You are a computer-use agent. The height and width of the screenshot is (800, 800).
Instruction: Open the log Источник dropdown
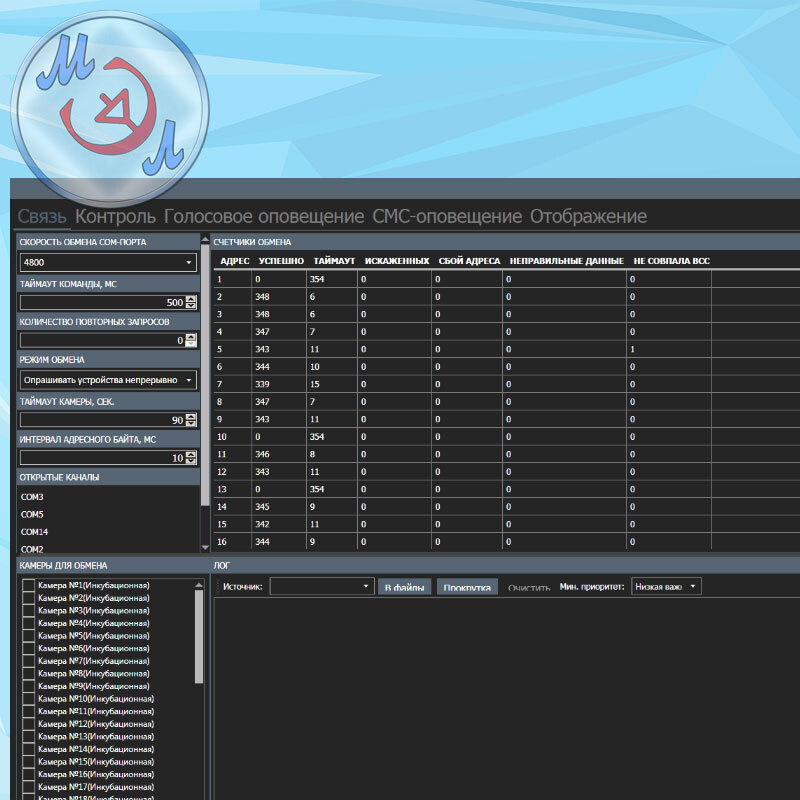(x=322, y=586)
